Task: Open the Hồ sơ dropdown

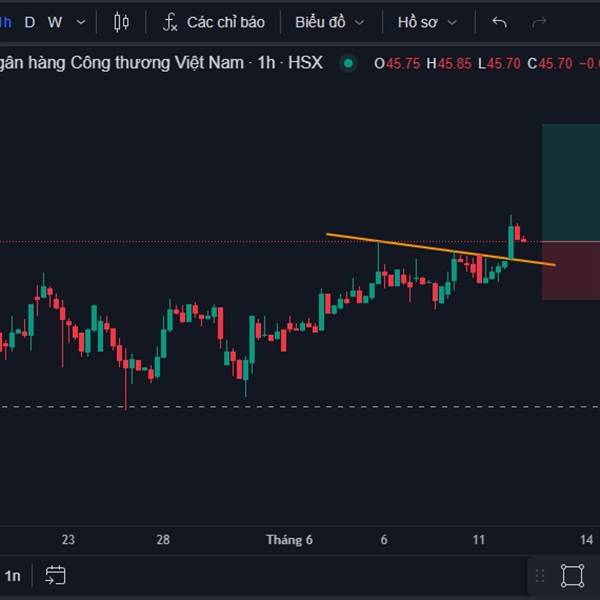Action: click(427, 23)
